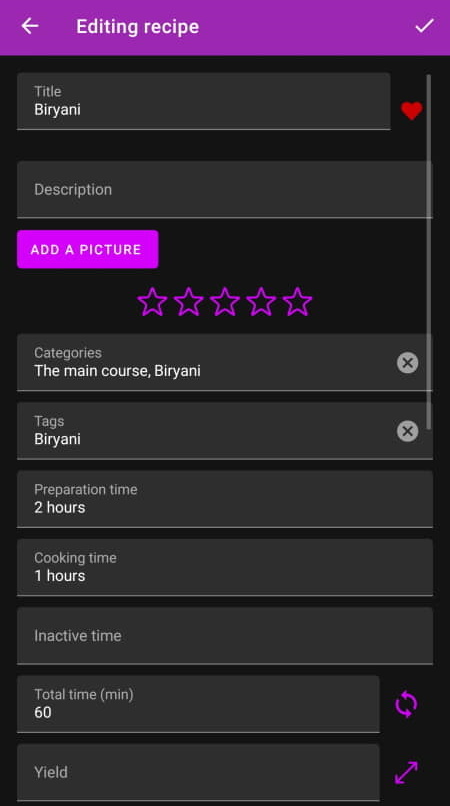This screenshot has width=450, height=806.
Task: Tap the expand arrows beside Yield
Action: [406, 772]
